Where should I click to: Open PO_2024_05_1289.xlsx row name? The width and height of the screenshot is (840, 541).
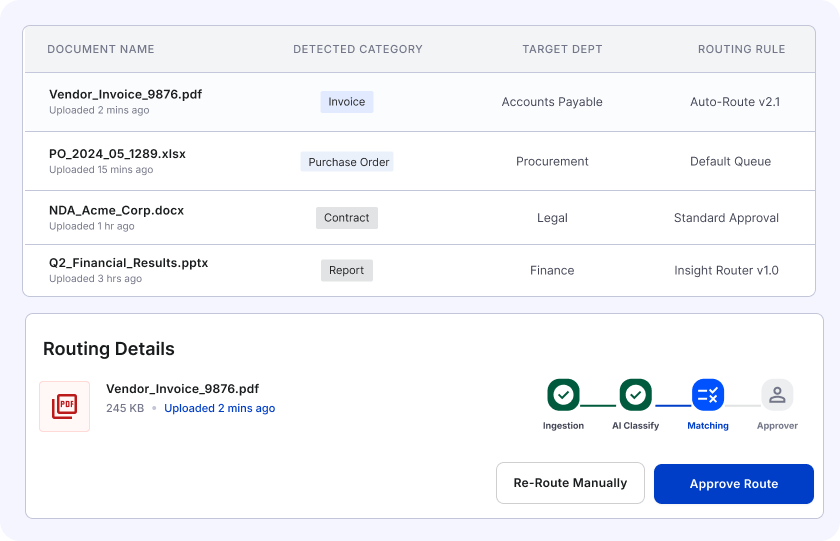[117, 154]
